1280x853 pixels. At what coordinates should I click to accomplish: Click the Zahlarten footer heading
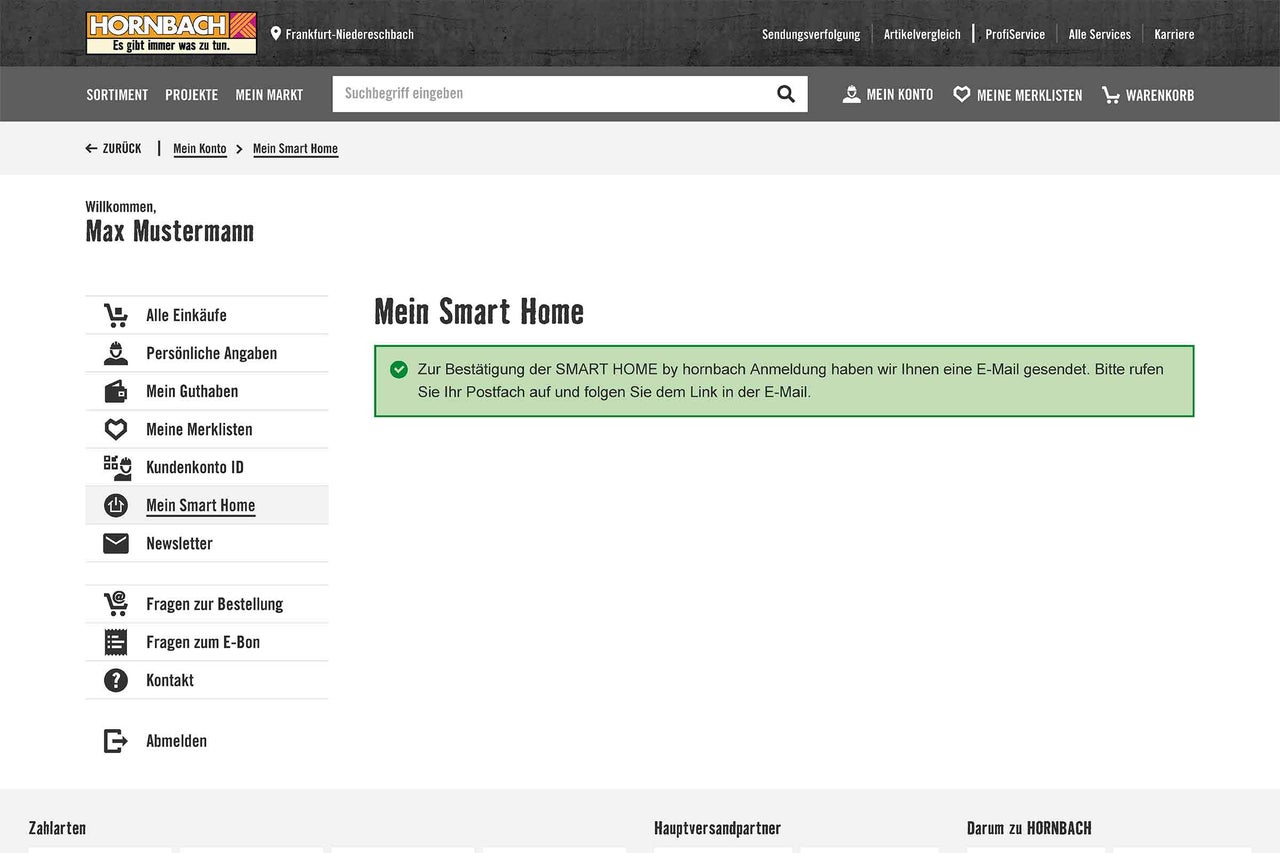(x=57, y=829)
